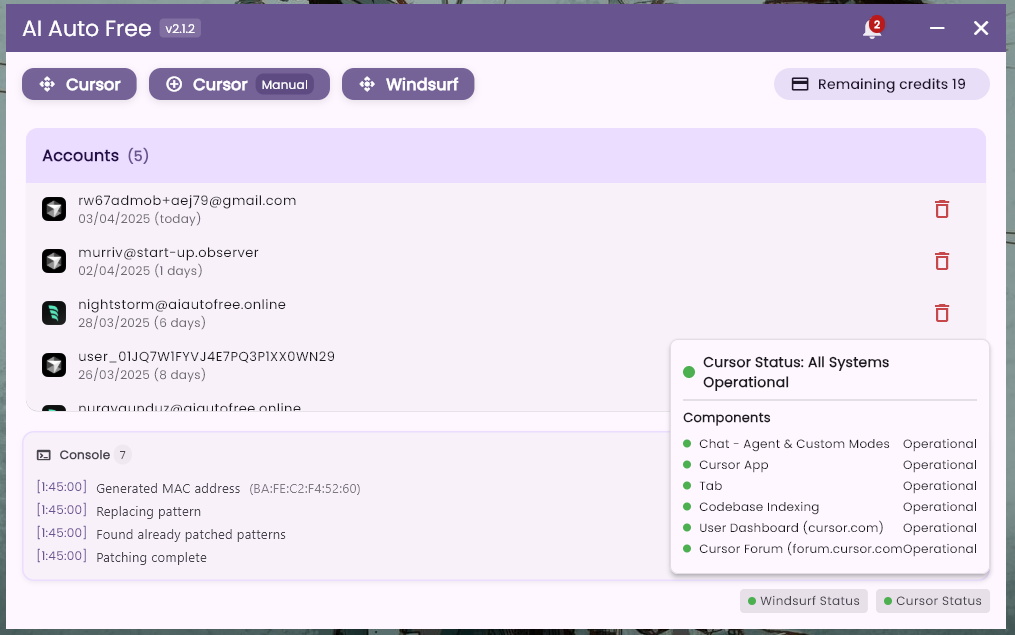Click the Cursor Forum component row

(830, 549)
